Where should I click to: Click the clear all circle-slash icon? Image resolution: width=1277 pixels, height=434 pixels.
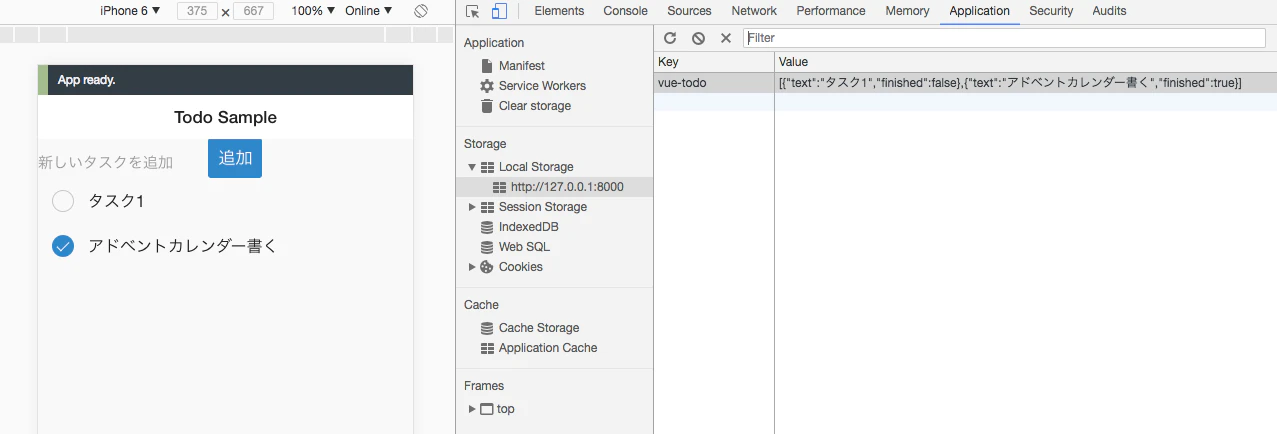click(x=698, y=38)
